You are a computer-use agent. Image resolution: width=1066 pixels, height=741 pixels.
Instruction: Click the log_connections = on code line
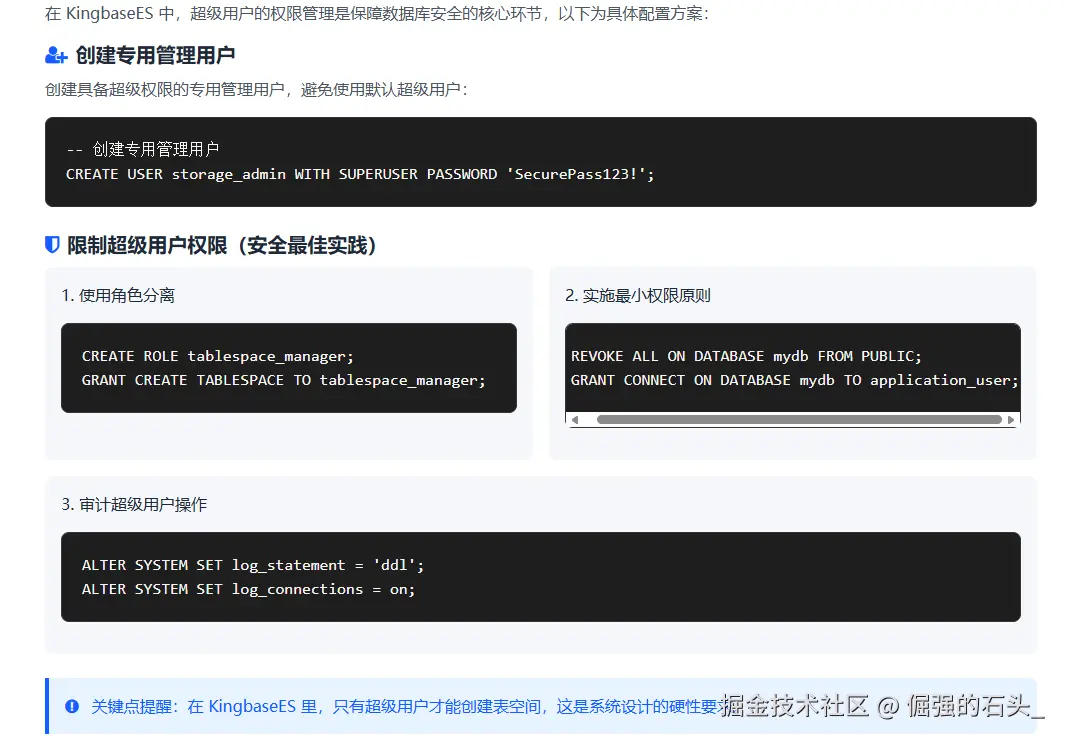tap(248, 589)
